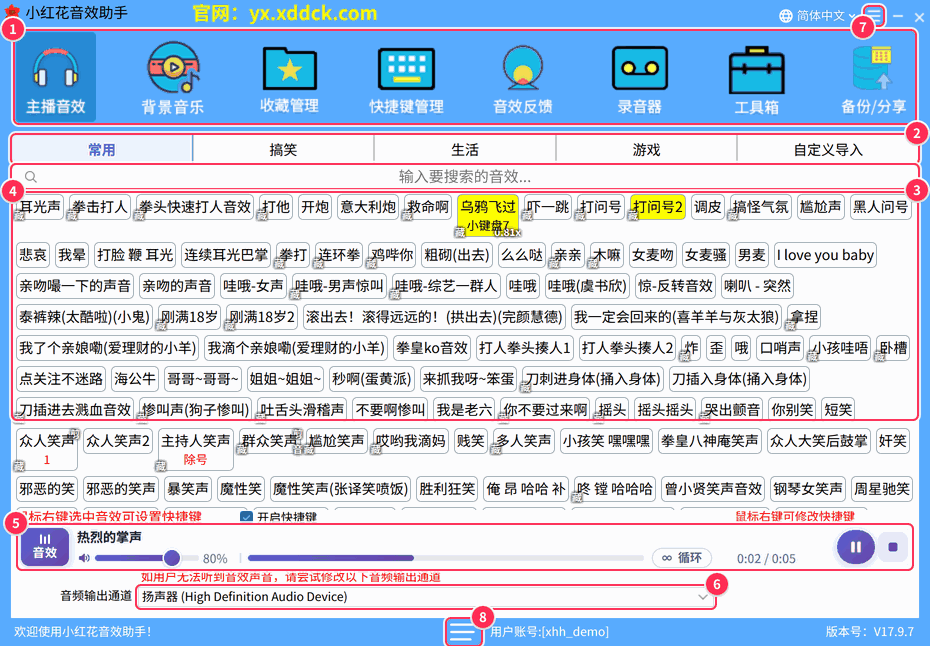Play the I love you baby sound
Screen dimensions: 930x646
coord(825,255)
